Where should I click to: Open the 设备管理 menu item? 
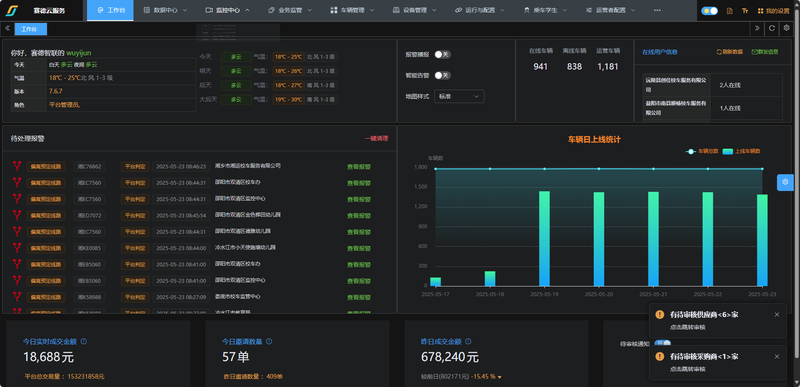coord(415,10)
